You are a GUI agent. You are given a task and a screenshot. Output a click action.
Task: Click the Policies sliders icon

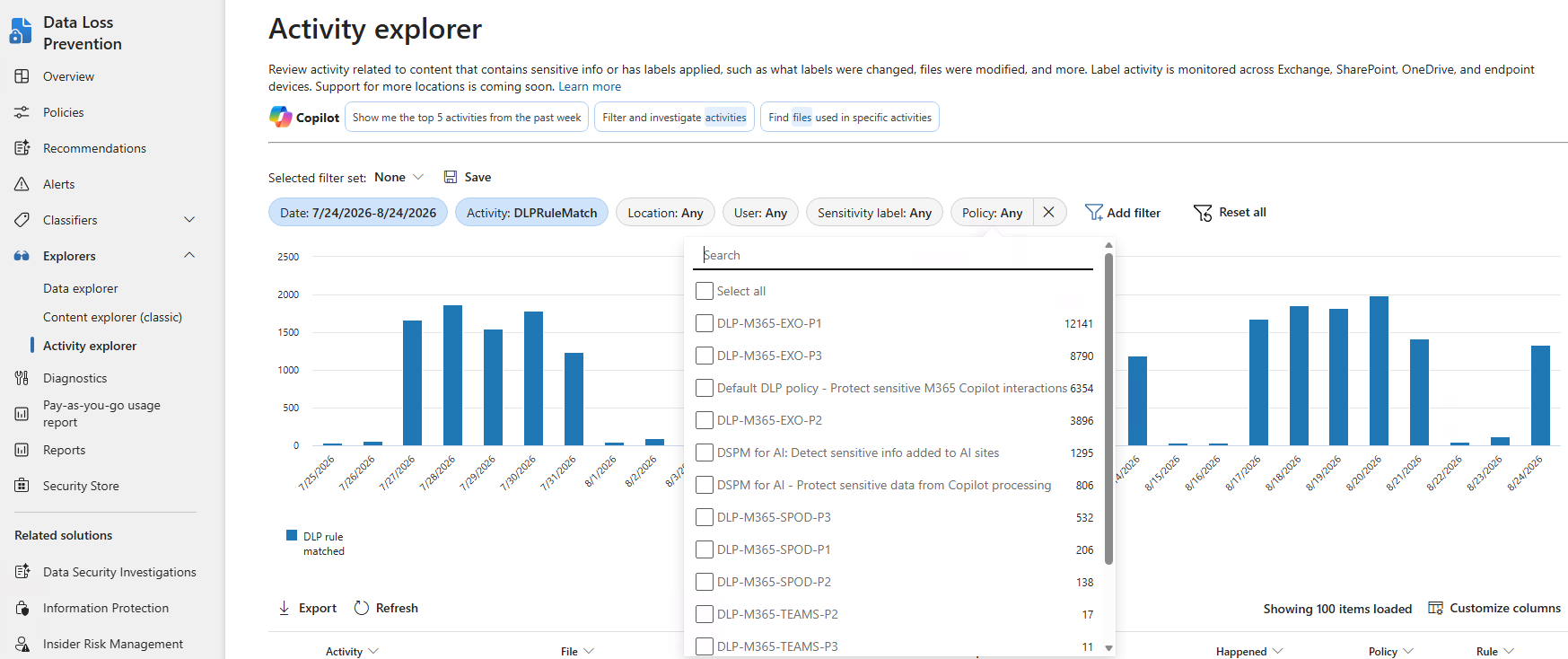coord(22,112)
